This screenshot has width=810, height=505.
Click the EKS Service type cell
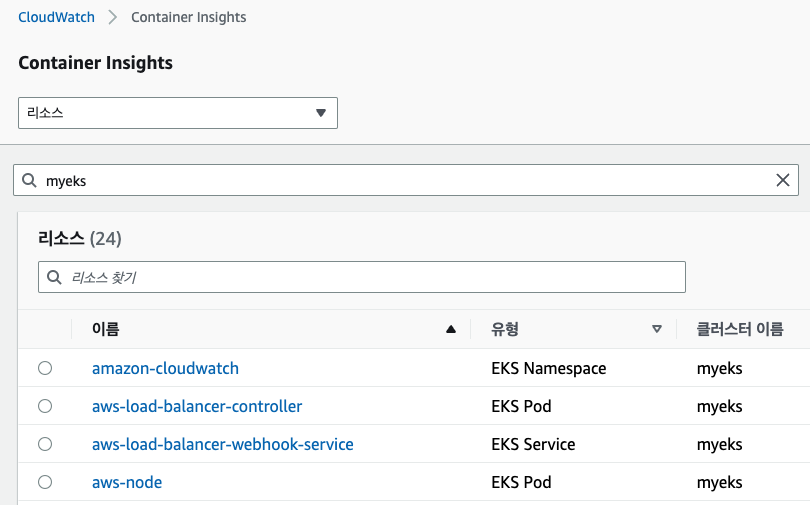point(533,444)
